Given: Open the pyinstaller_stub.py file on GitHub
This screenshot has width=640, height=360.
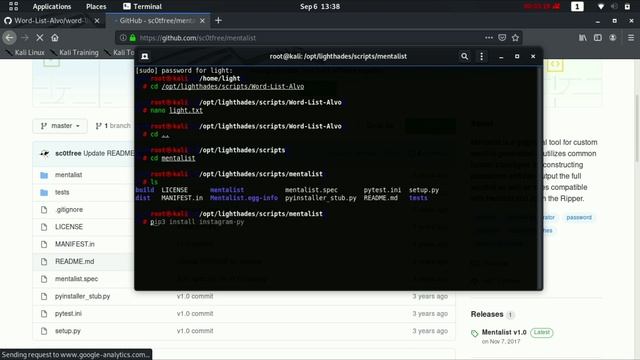Looking at the screenshot, I should pos(82,296).
